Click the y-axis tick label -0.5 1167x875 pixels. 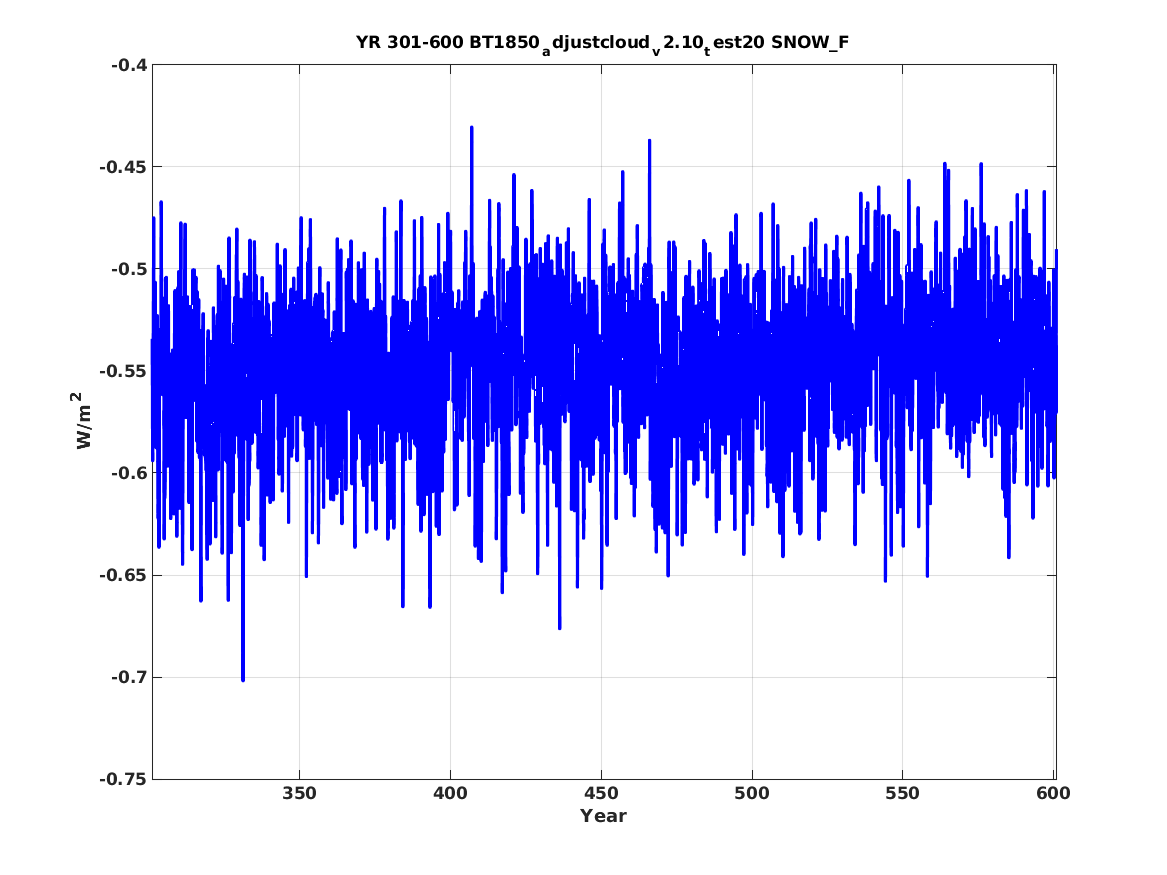[129, 269]
